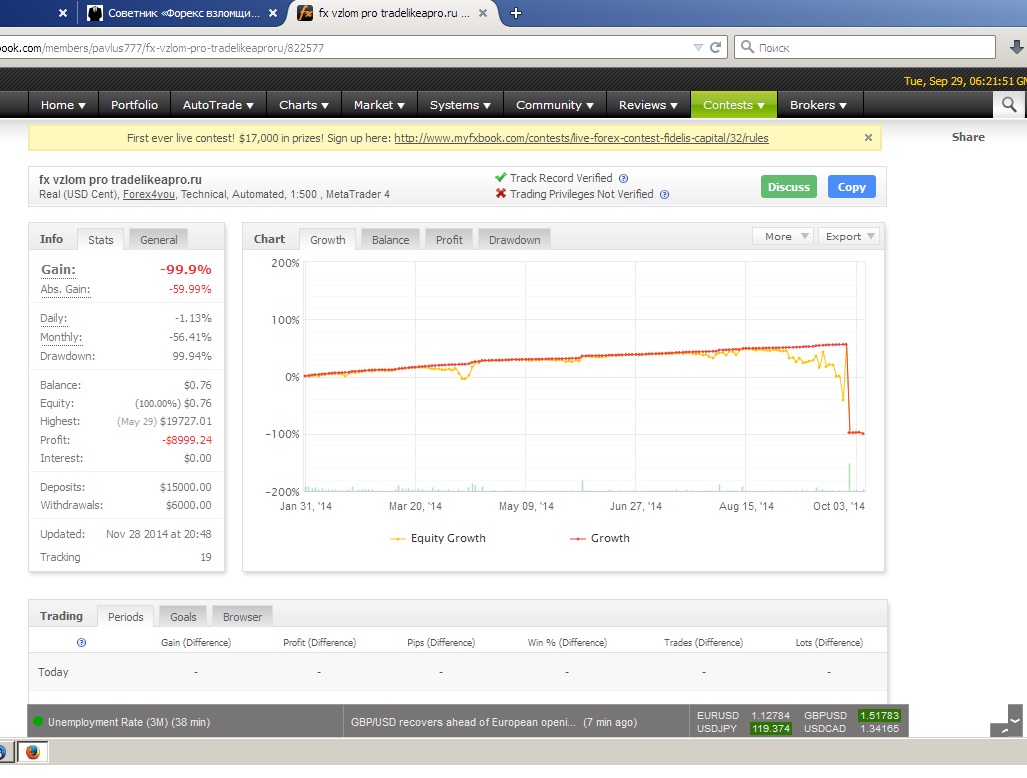Close the Советник Форекс tab

pyautogui.click(x=273, y=13)
